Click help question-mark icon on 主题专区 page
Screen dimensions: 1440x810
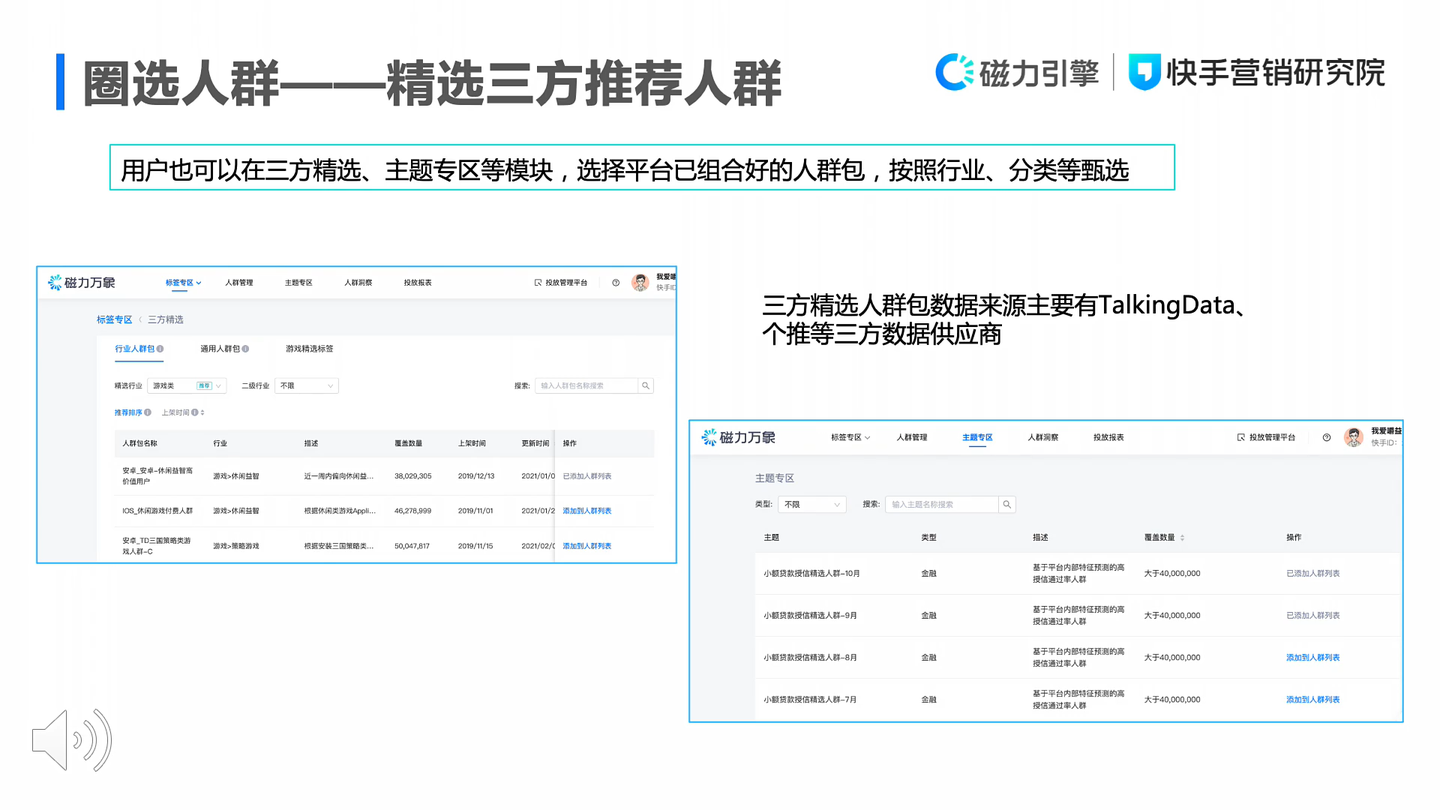click(1326, 437)
